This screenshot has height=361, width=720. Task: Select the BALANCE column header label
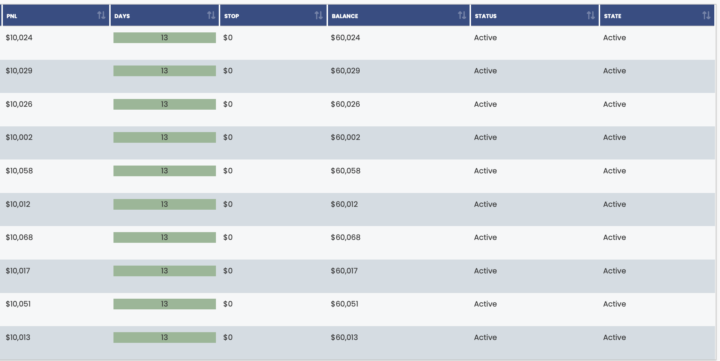tap(345, 16)
